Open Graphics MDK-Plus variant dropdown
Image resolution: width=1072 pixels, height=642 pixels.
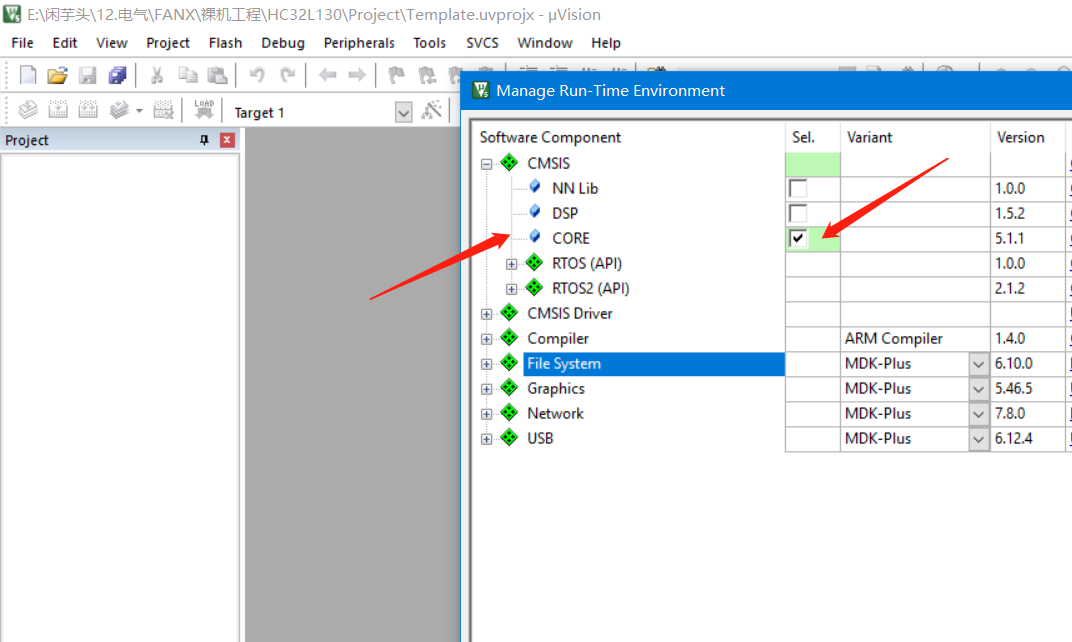[x=978, y=389]
